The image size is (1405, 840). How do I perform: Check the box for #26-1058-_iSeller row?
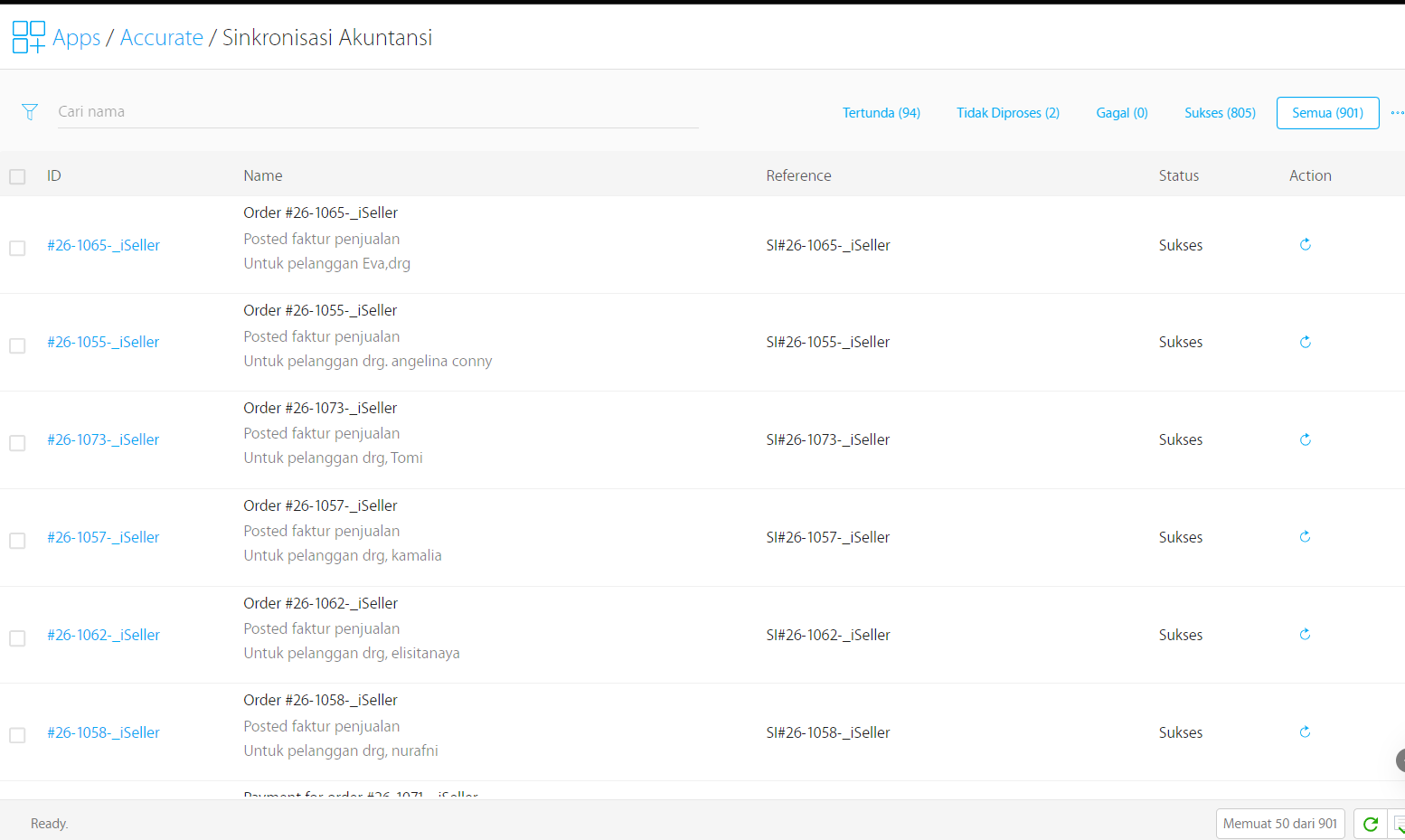tap(17, 735)
